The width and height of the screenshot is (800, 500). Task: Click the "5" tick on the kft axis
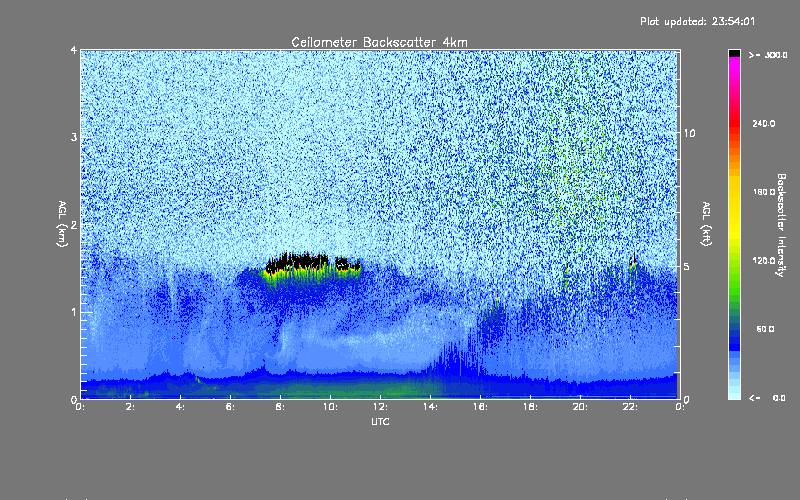pyautogui.click(x=687, y=266)
